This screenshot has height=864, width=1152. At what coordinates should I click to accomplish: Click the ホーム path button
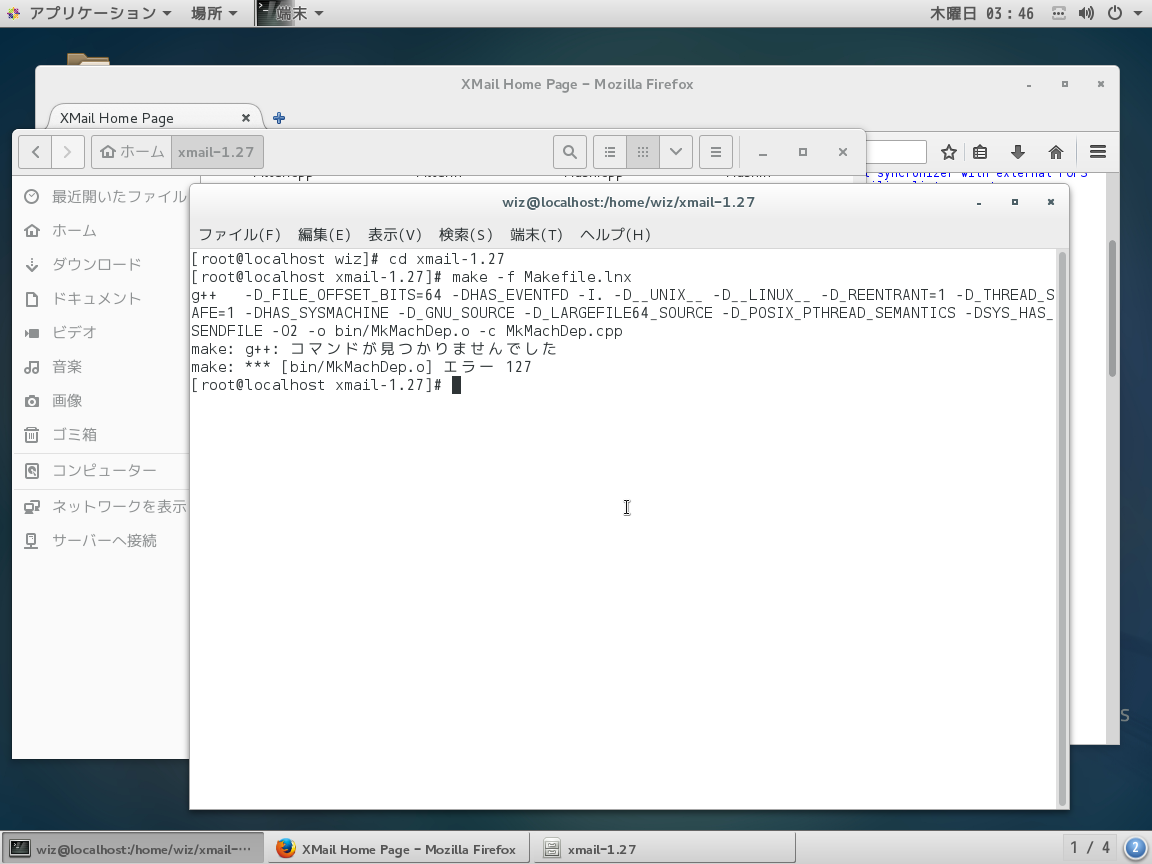[x=132, y=152]
